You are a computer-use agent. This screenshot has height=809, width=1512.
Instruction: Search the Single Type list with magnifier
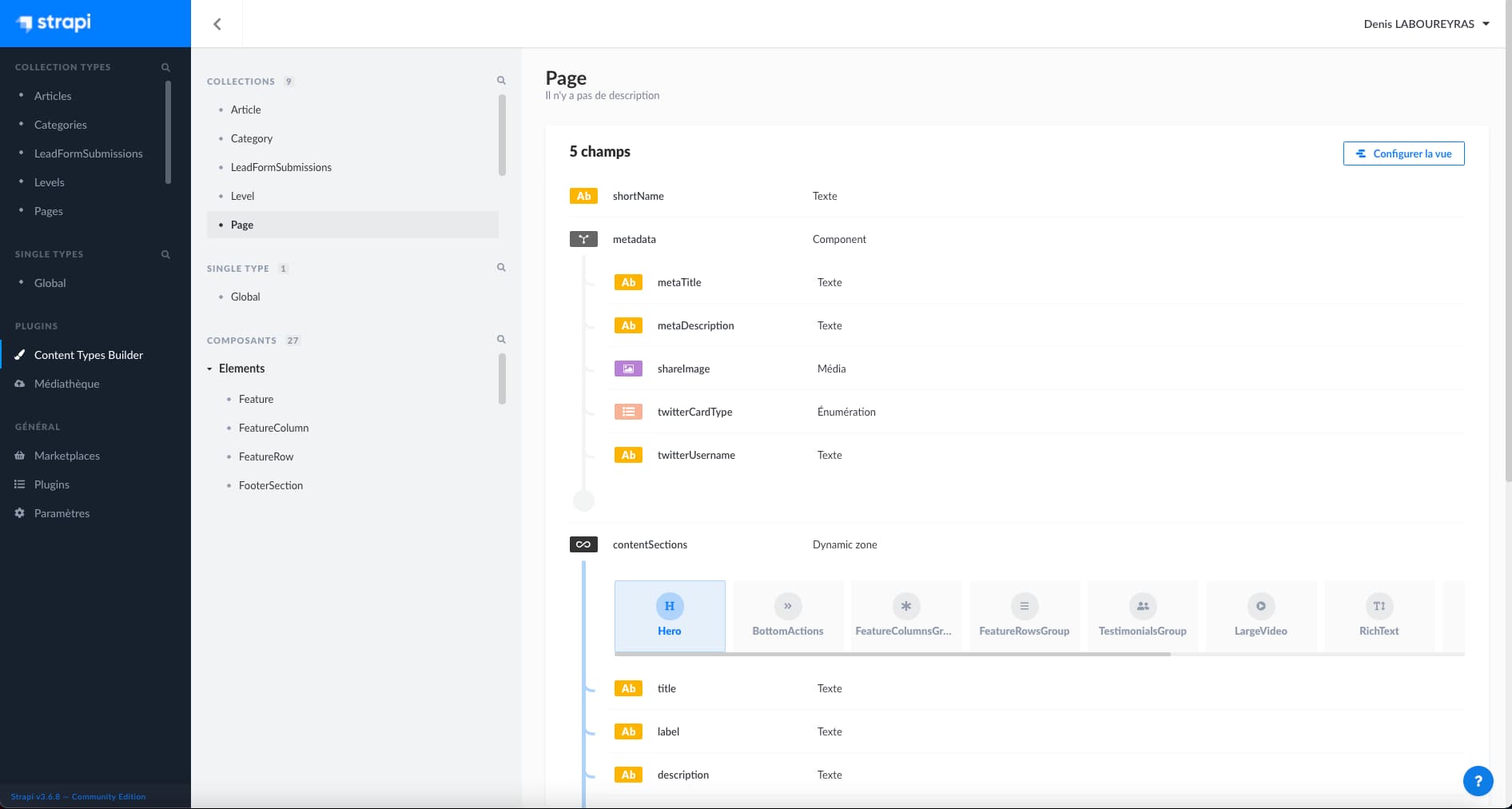coord(501,268)
